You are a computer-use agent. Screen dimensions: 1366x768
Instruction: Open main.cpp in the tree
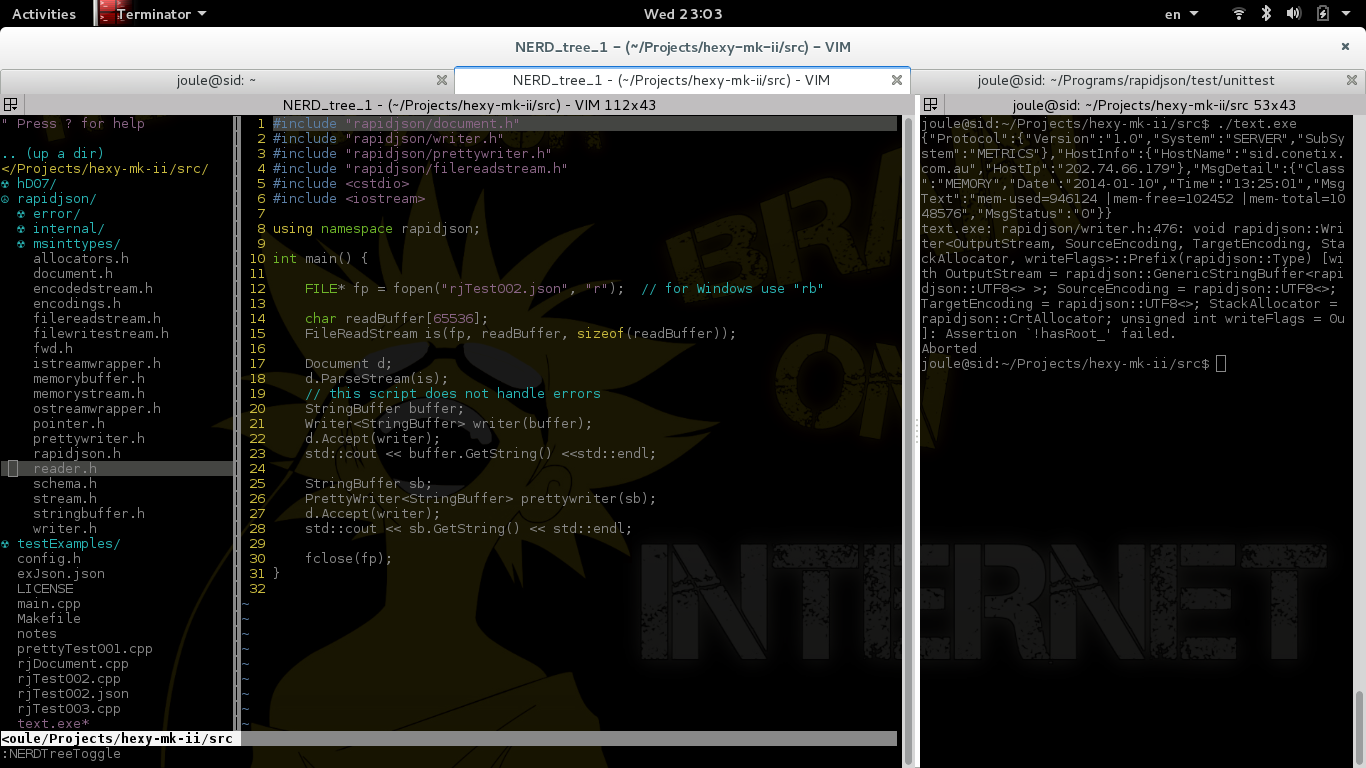pyautogui.click(x=49, y=603)
